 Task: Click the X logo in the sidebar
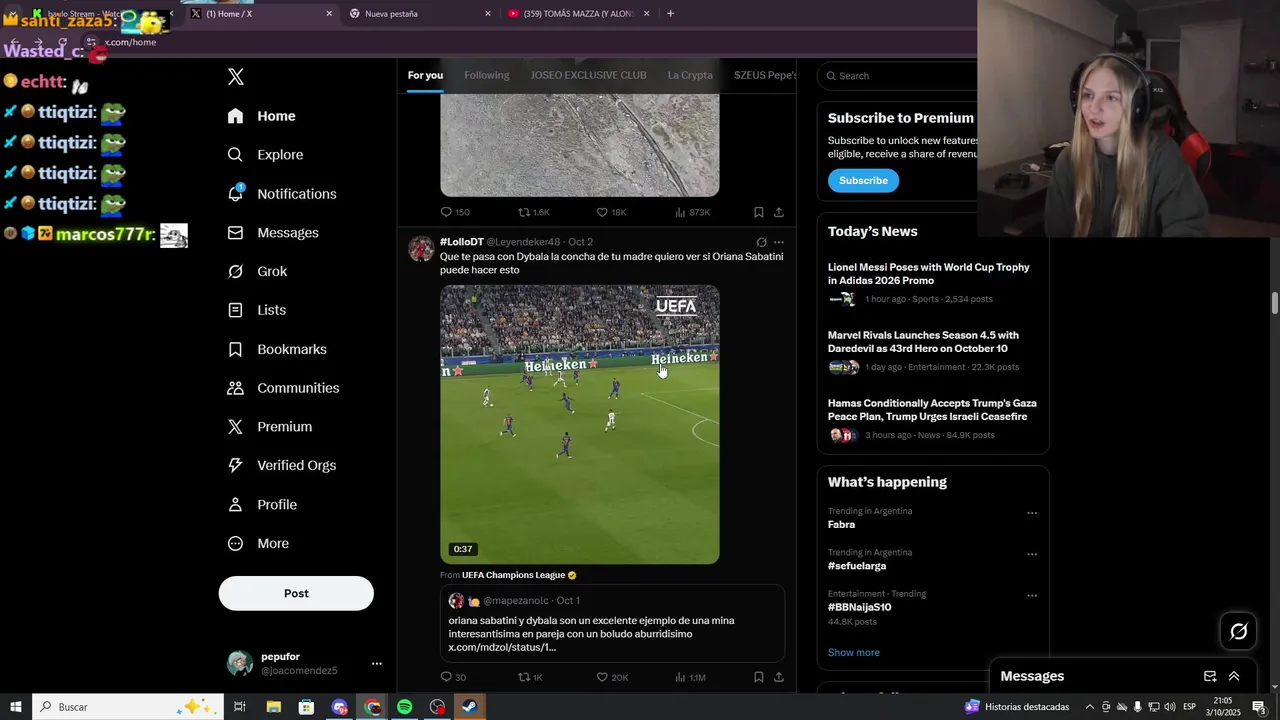[235, 77]
